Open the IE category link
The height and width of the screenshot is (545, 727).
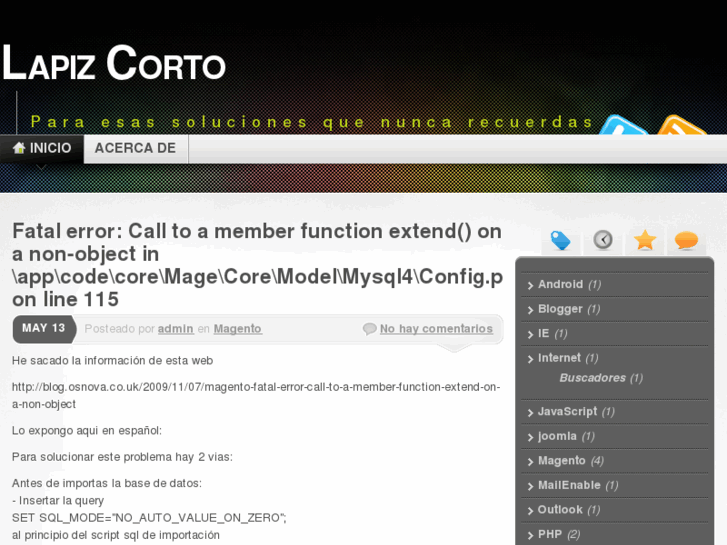[543, 333]
